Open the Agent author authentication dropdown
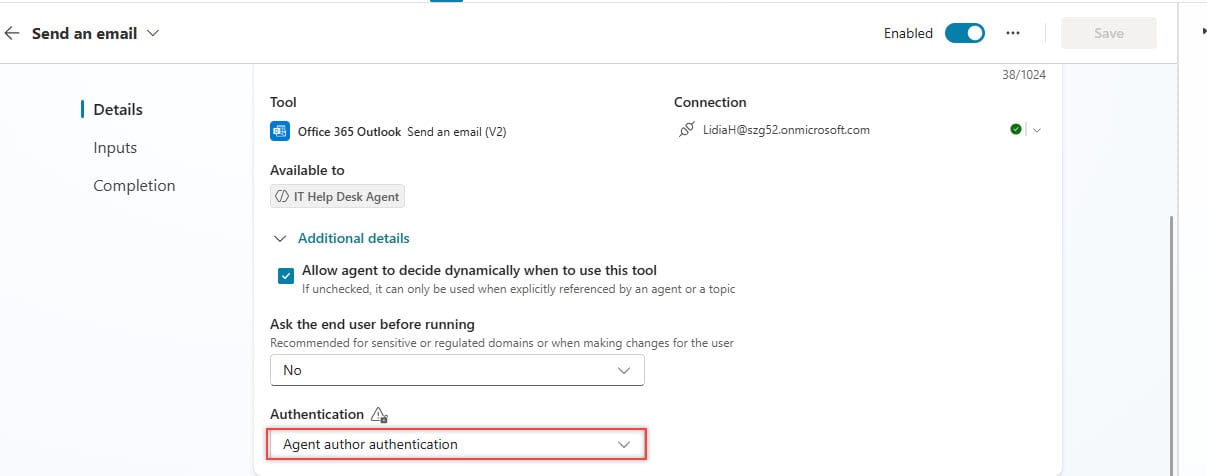This screenshot has height=476, width=1207. pos(457,444)
